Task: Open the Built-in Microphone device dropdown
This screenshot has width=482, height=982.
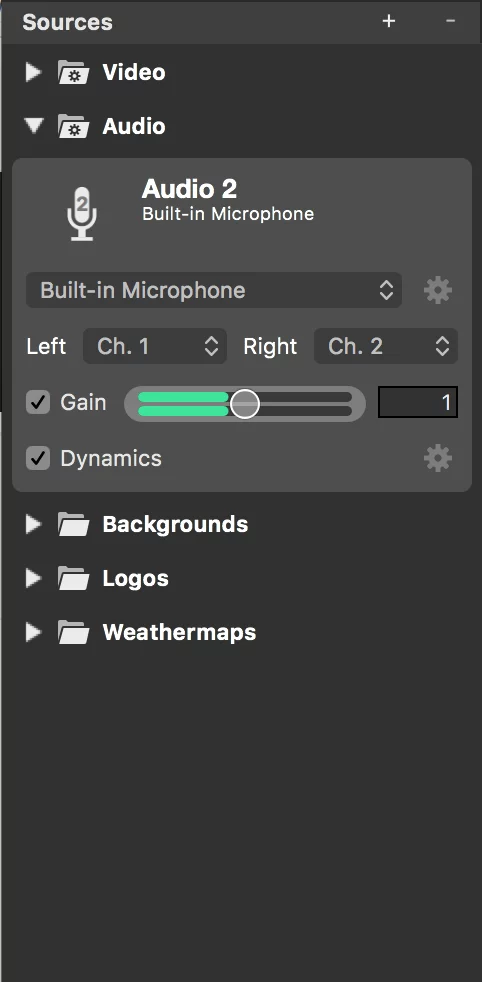Action: click(213, 290)
